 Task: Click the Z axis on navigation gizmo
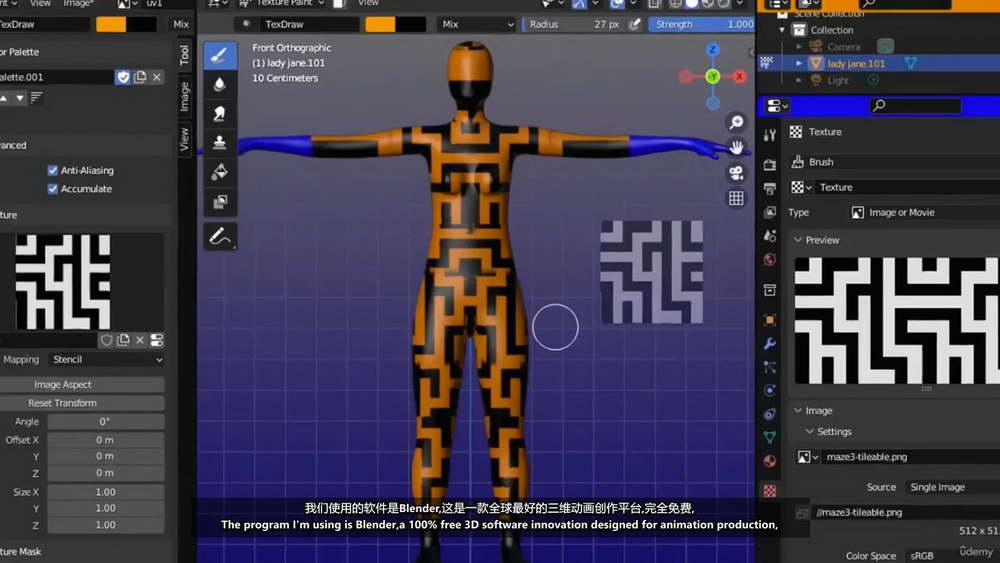click(x=712, y=50)
